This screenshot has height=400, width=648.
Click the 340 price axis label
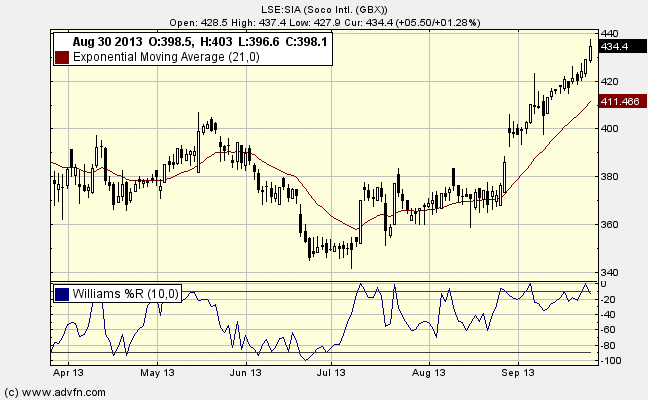[610, 272]
